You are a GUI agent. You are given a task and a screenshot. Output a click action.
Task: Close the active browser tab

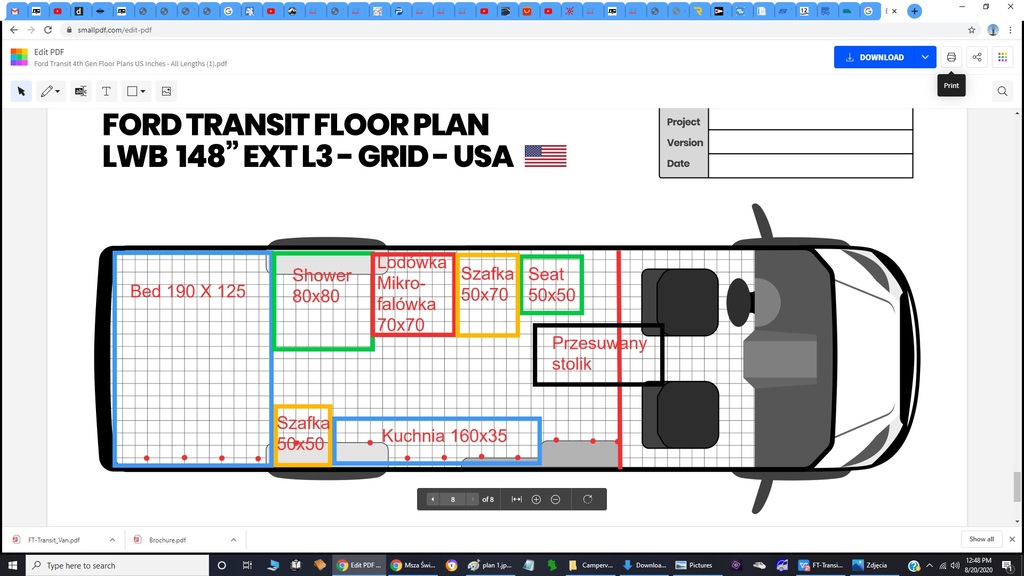pyautogui.click(x=895, y=11)
